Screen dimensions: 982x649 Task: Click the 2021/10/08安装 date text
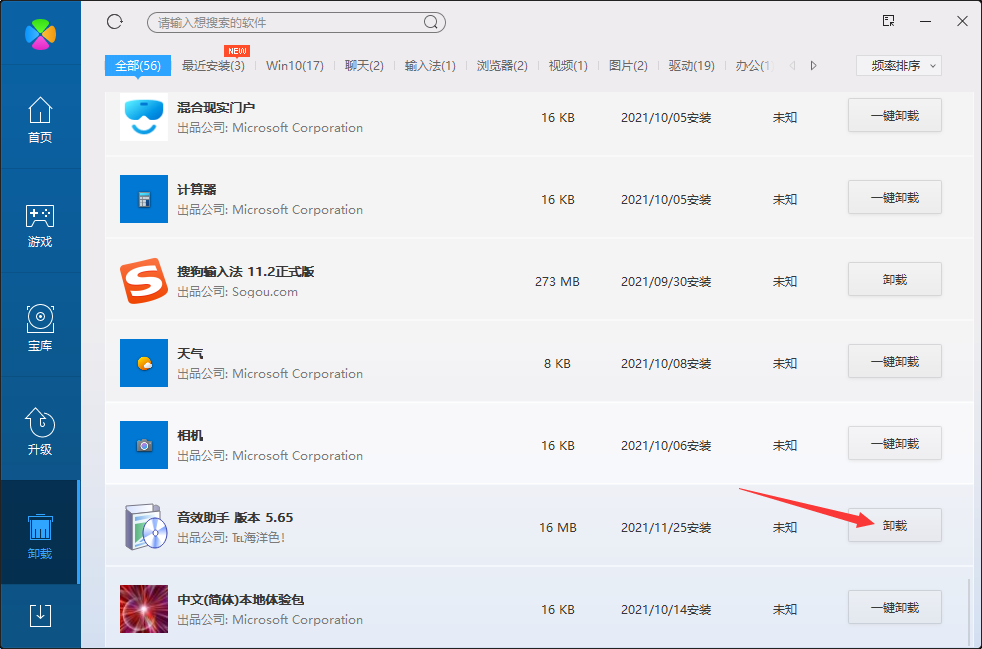(x=666, y=363)
